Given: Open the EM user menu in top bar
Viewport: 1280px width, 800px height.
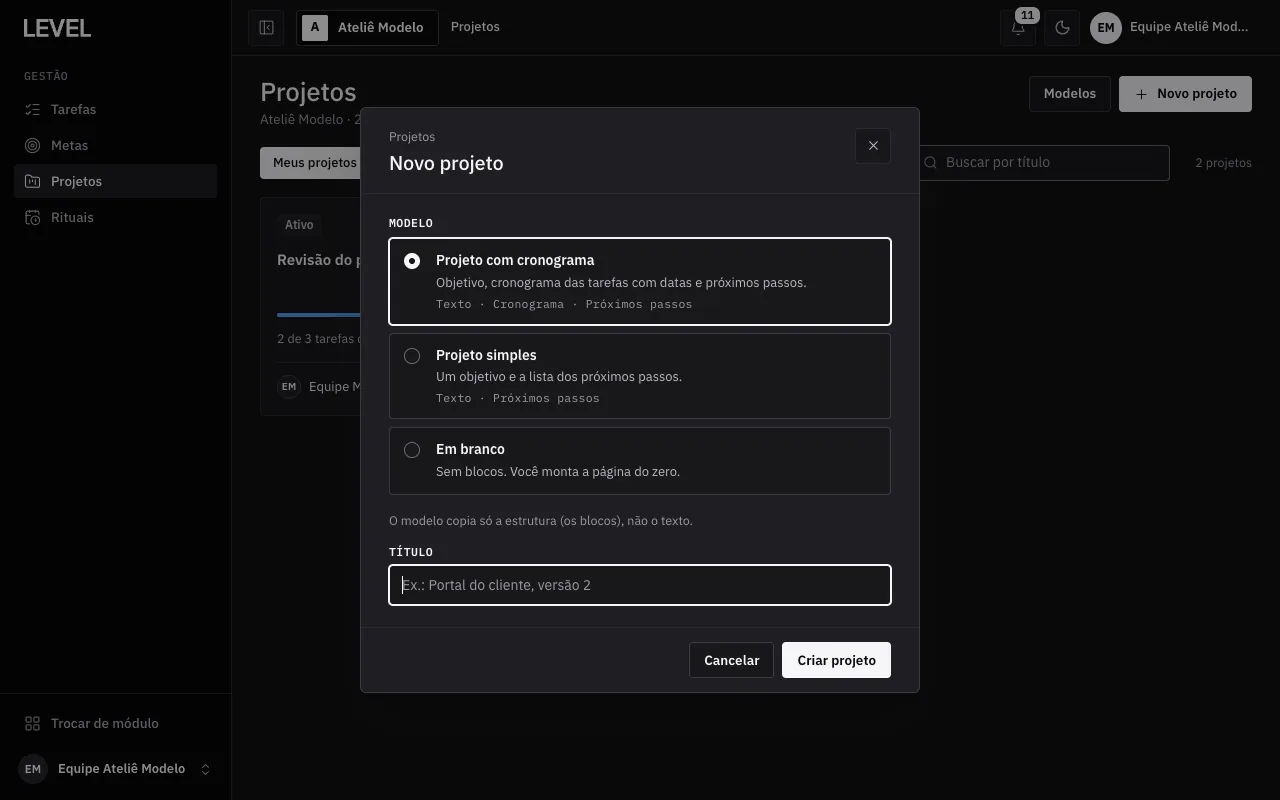Looking at the screenshot, I should (x=1172, y=28).
